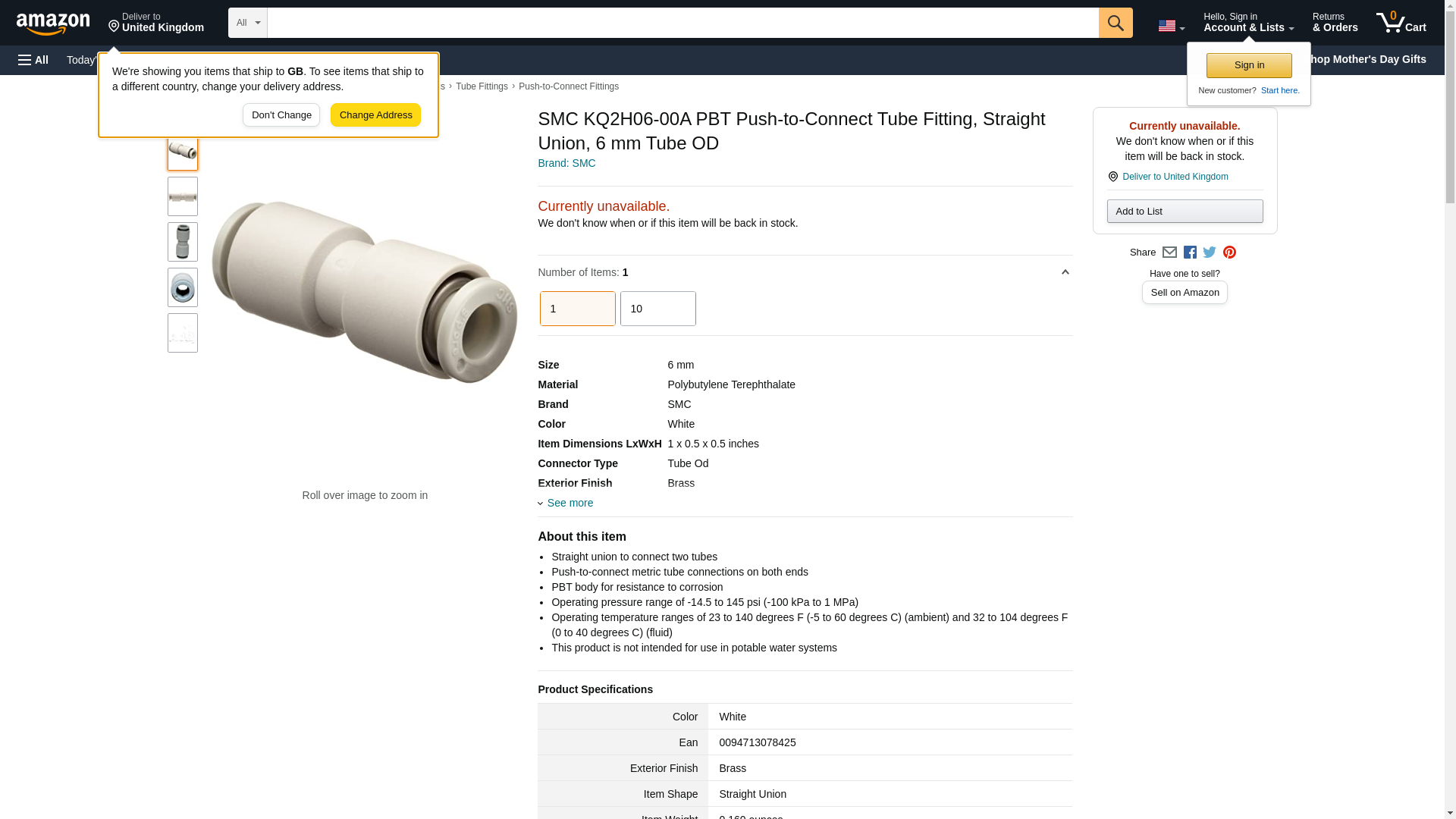Open Returns & Orders

click(1335, 23)
